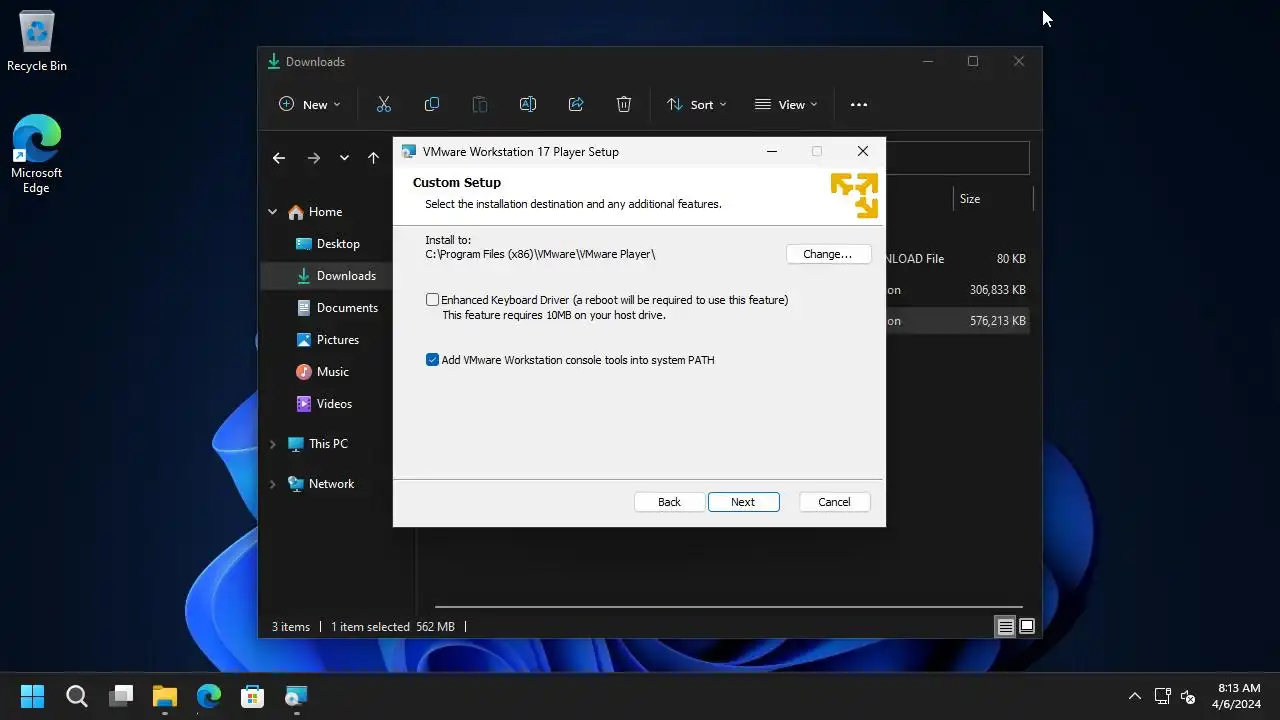Open Task View on the taskbar
This screenshot has height=720, width=1280.
click(121, 696)
